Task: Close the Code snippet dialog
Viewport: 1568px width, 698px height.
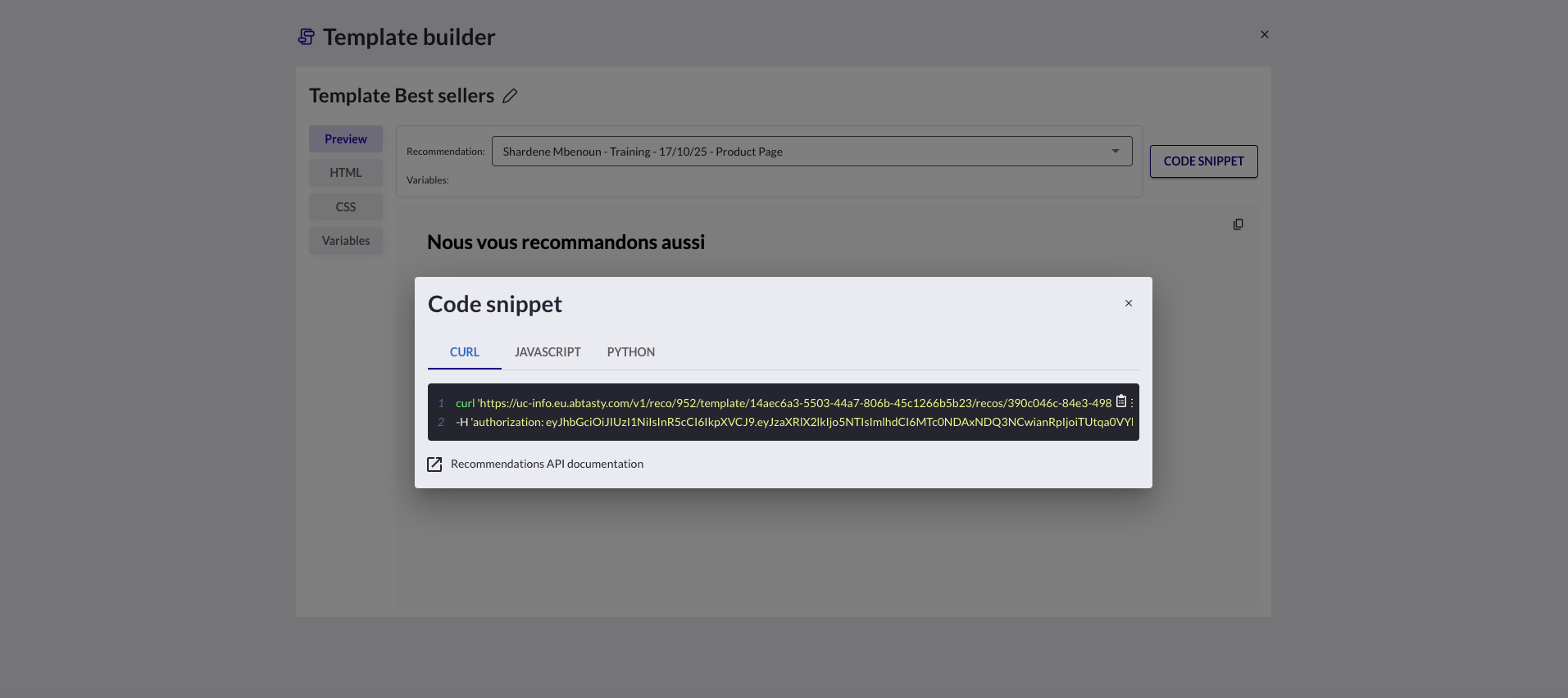Action: [1129, 303]
